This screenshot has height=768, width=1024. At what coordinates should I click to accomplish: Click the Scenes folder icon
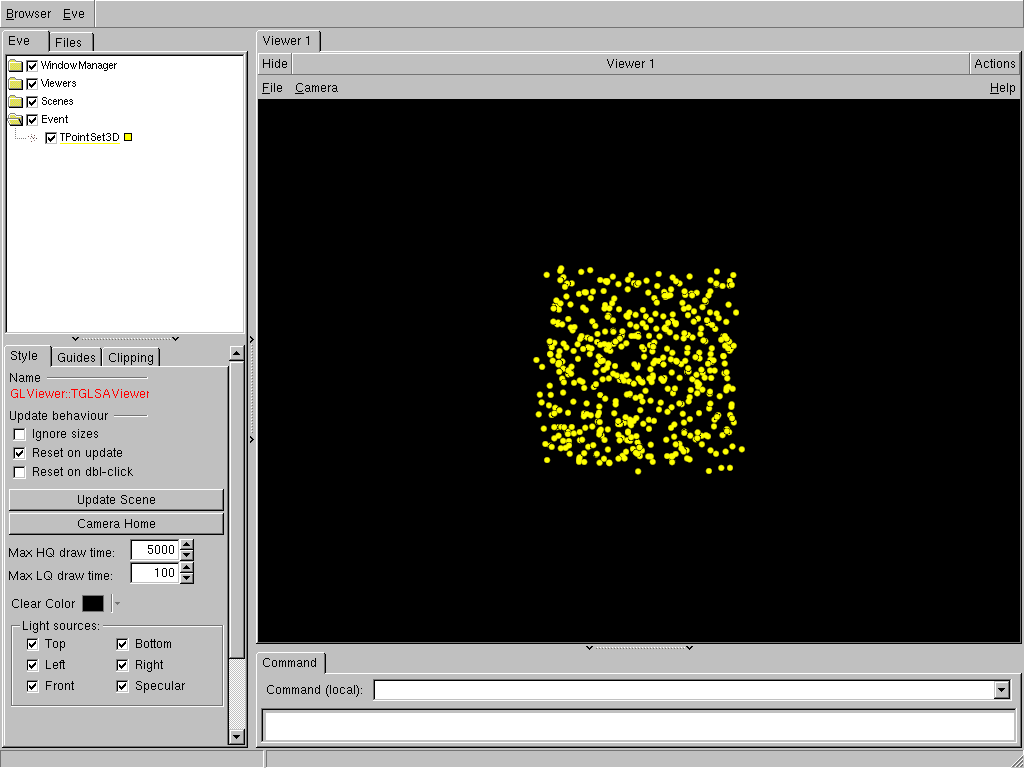(x=15, y=102)
